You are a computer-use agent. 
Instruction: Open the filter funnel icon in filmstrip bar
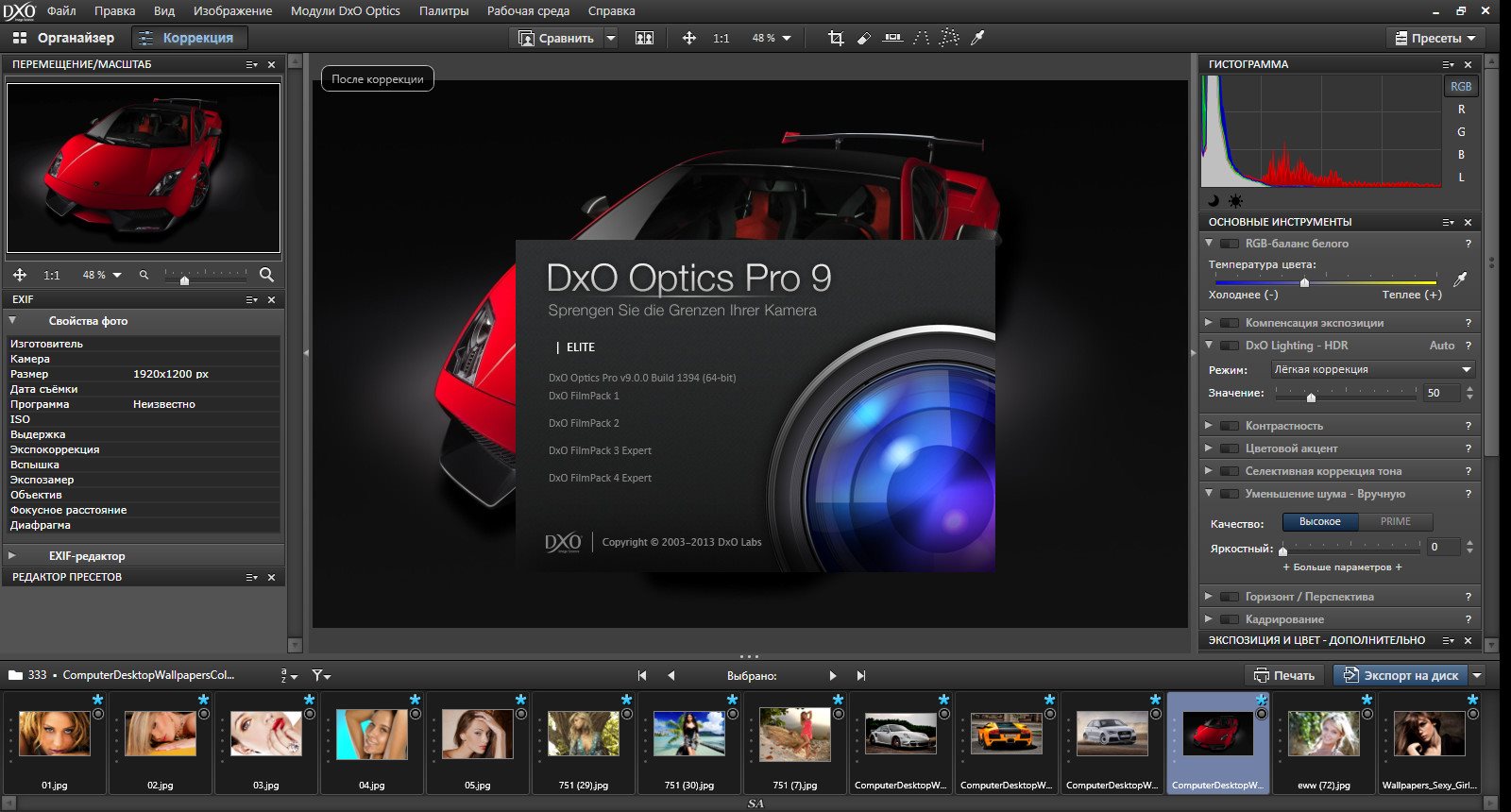(321, 676)
